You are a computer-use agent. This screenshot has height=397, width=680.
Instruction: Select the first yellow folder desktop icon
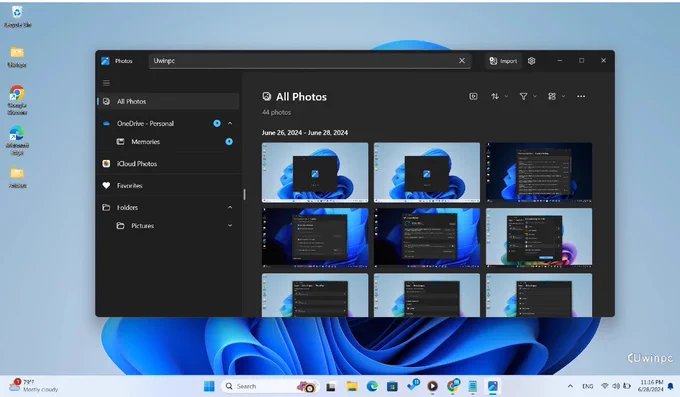click(x=17, y=57)
